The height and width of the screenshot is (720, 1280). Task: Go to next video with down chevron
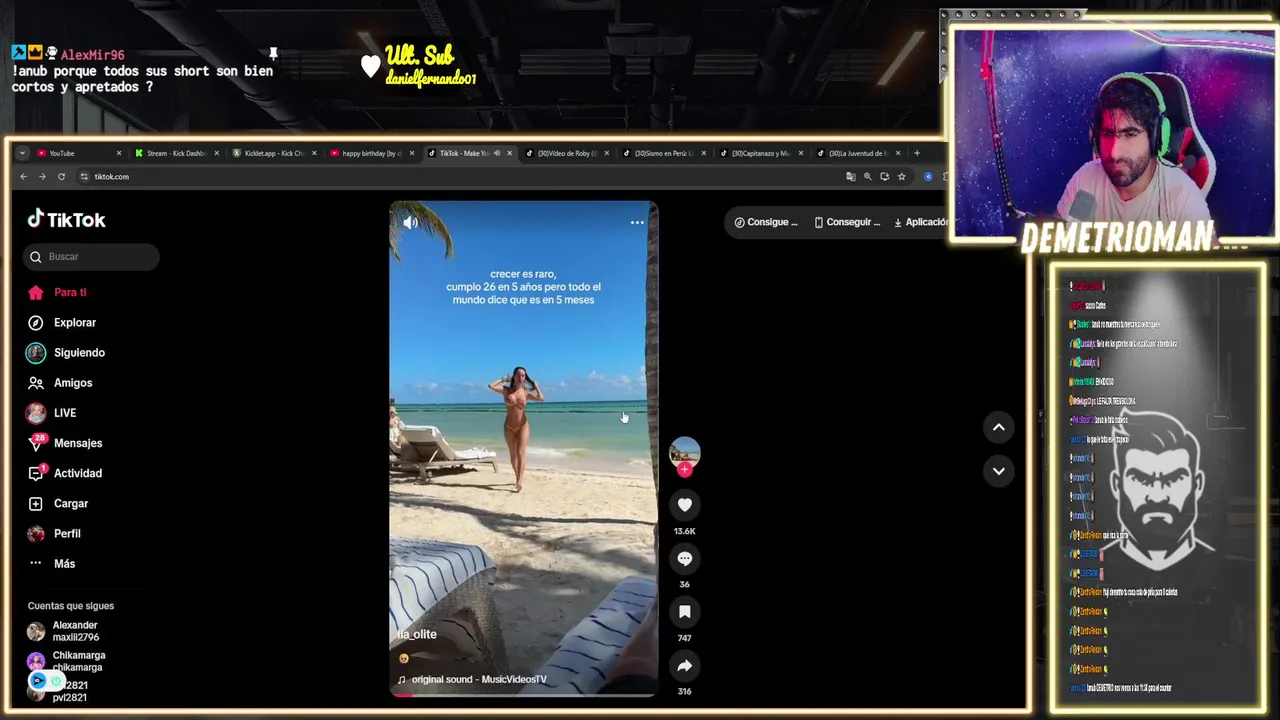coord(998,471)
